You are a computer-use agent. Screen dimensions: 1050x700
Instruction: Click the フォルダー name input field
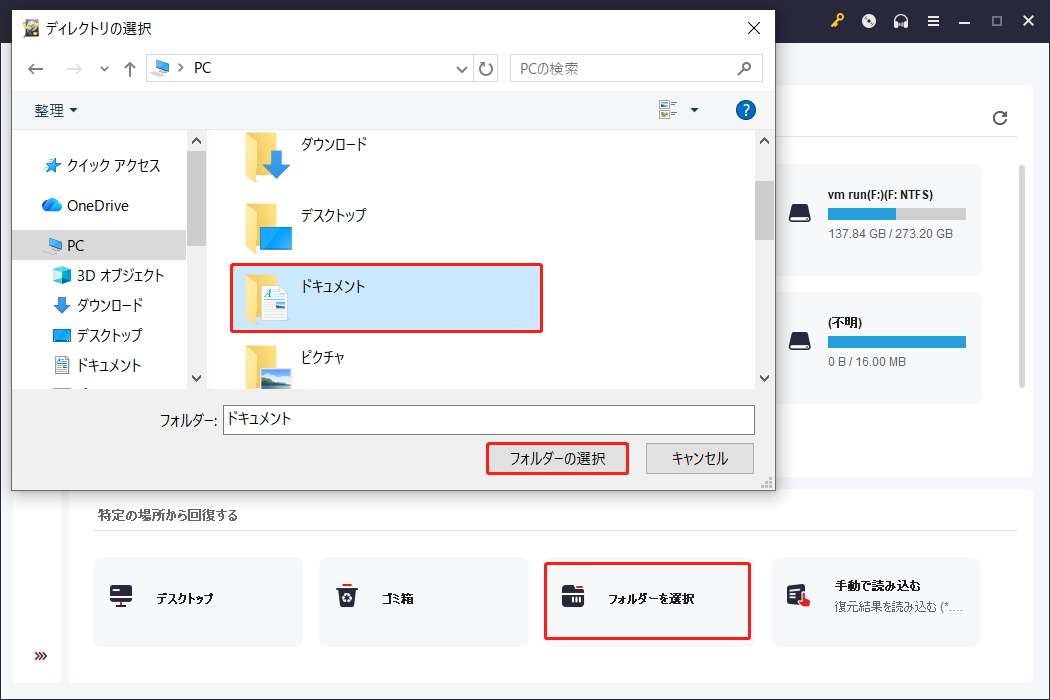[x=489, y=419]
